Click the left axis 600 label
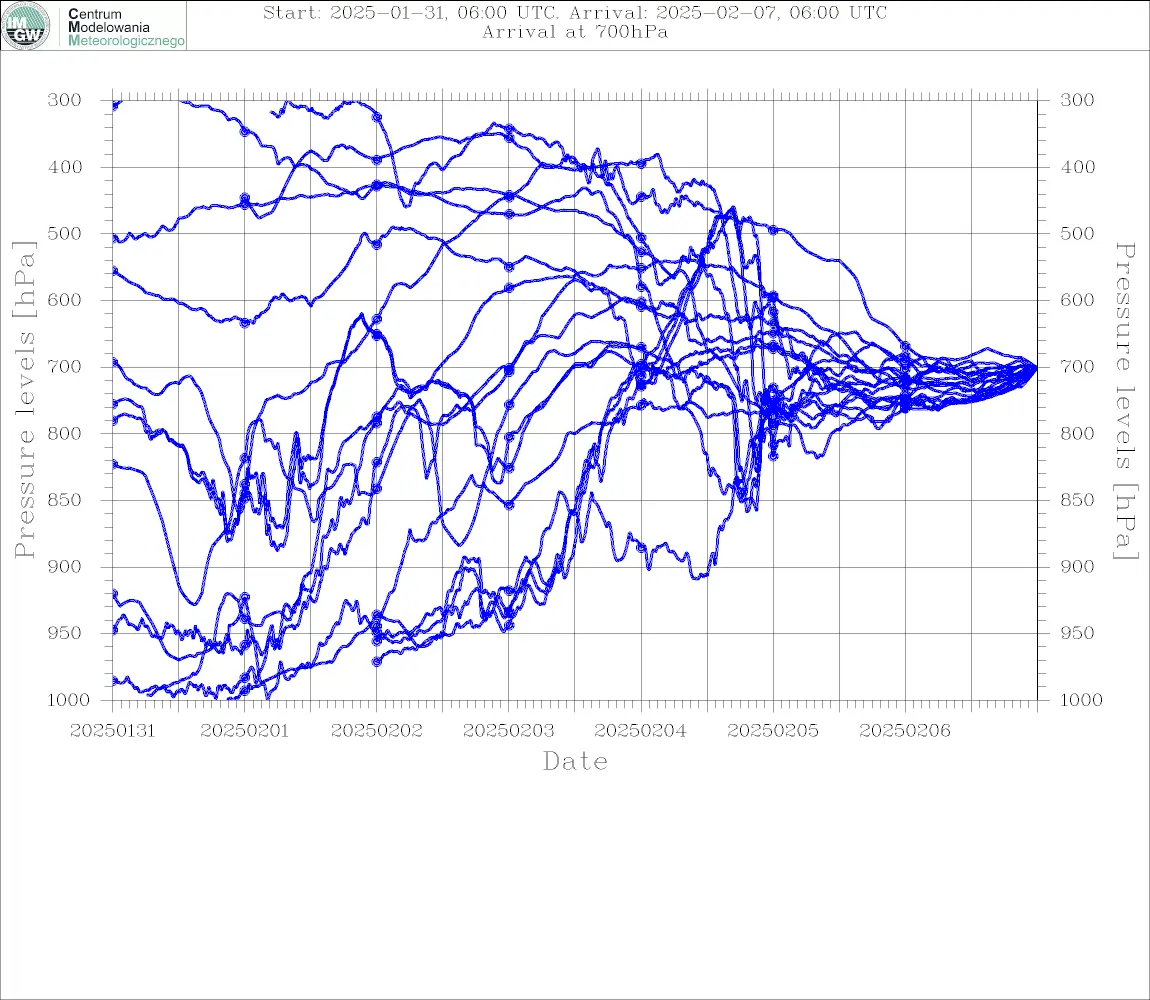1150x1000 pixels. click(65, 300)
